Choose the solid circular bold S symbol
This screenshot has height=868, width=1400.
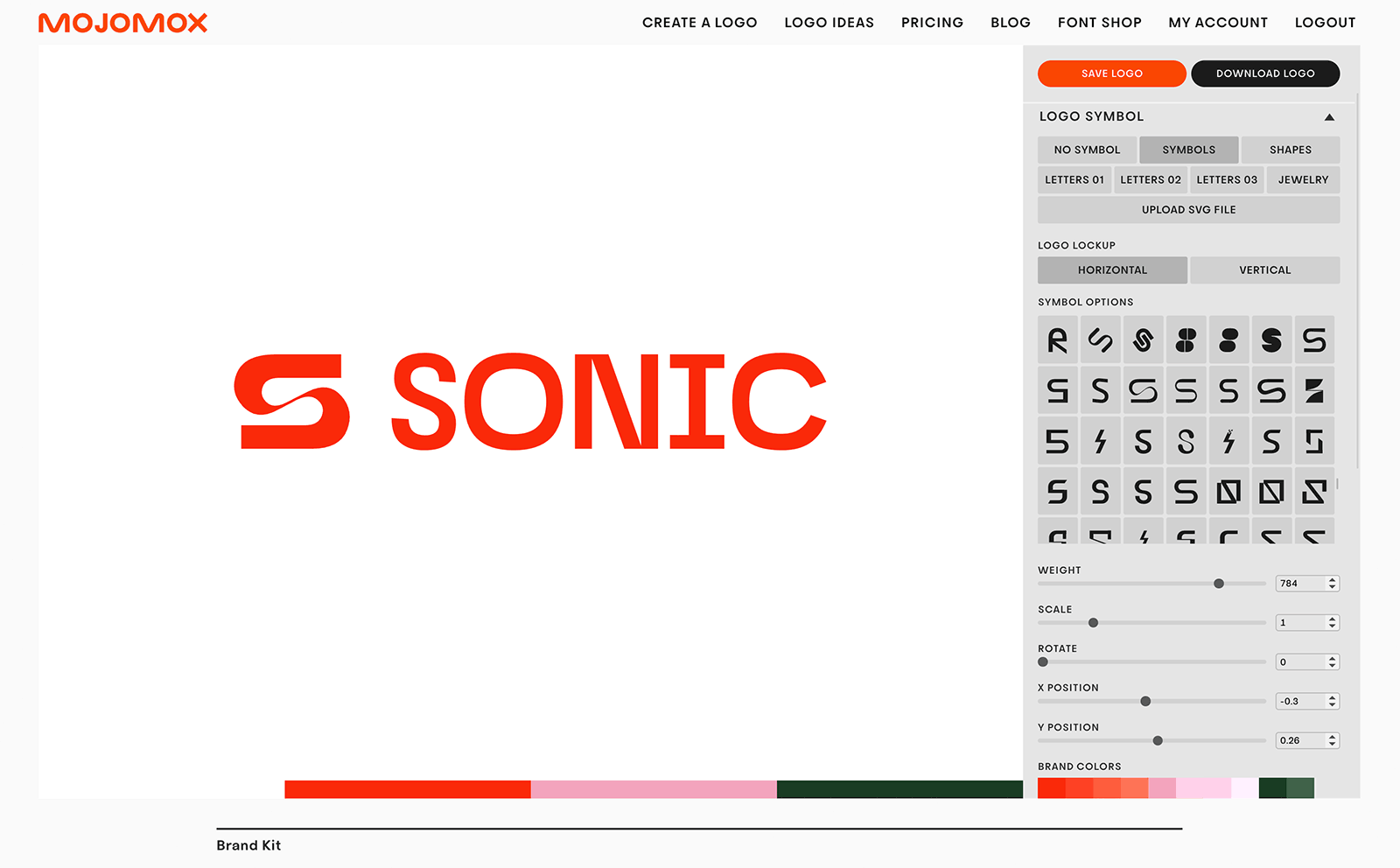1271,340
